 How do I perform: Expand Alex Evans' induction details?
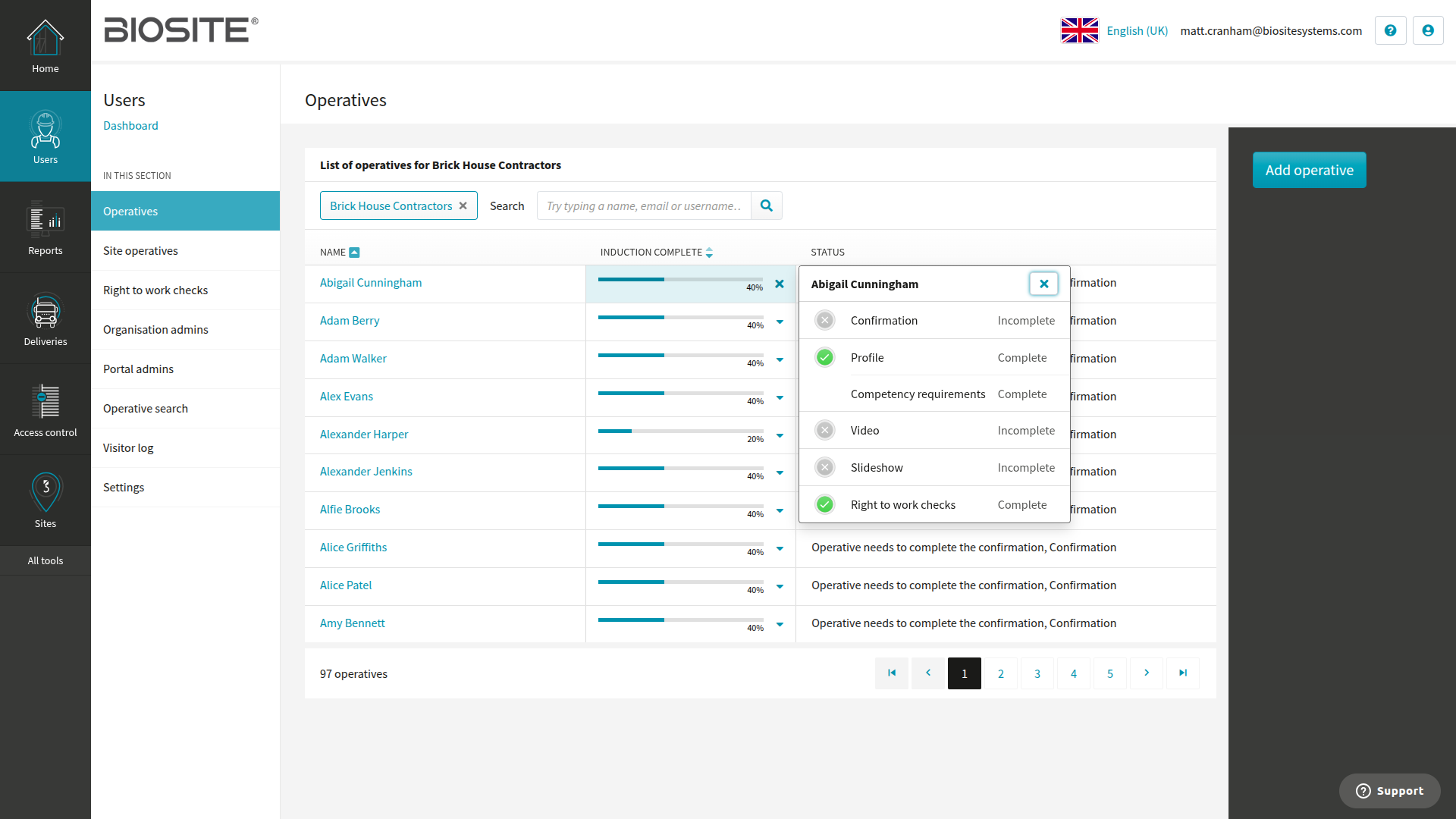(780, 397)
